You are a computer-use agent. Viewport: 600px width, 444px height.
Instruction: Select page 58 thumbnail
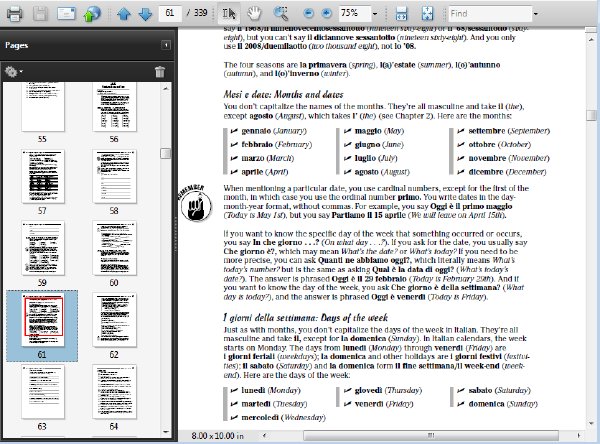(x=114, y=176)
